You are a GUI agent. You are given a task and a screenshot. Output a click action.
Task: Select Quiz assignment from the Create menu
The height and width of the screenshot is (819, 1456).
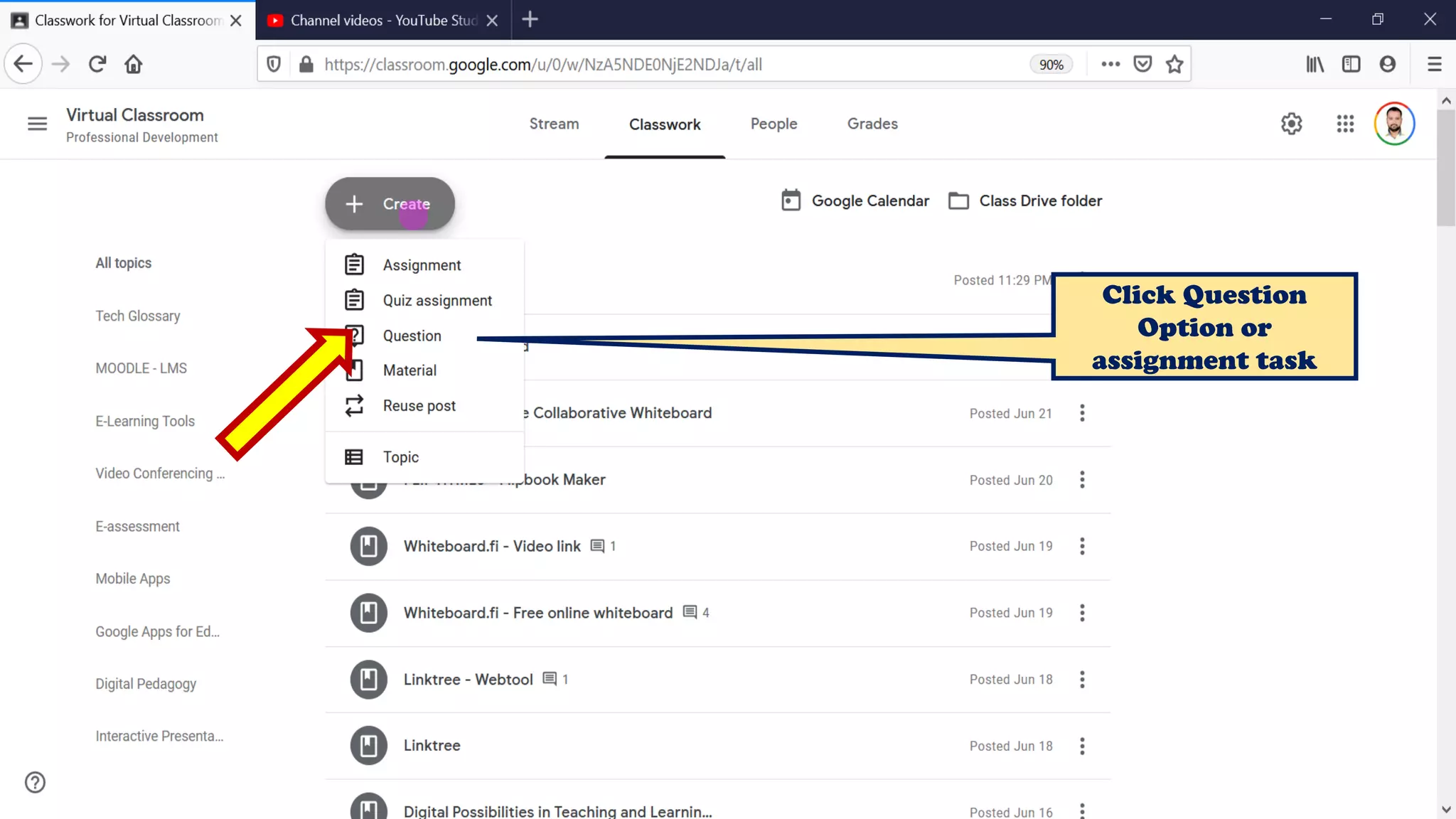[x=424, y=301]
